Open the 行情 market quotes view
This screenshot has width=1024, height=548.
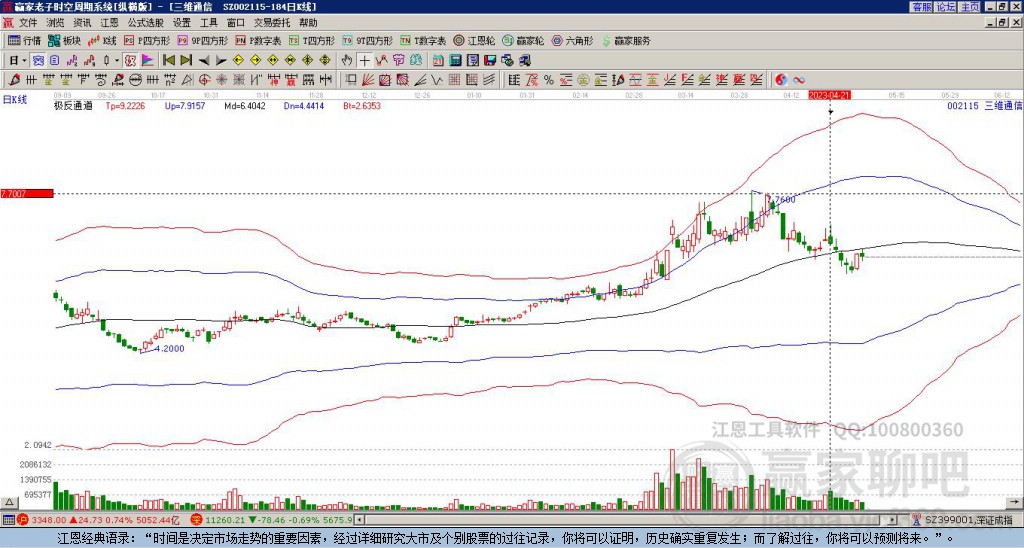[x=25, y=40]
